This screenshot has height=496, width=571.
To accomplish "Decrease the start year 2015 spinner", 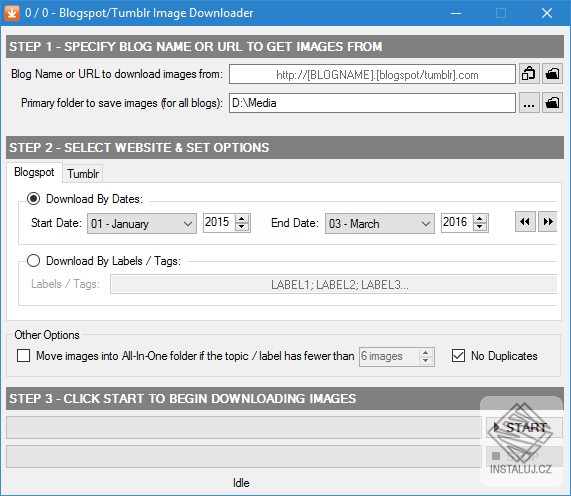I will pyautogui.click(x=242, y=227).
